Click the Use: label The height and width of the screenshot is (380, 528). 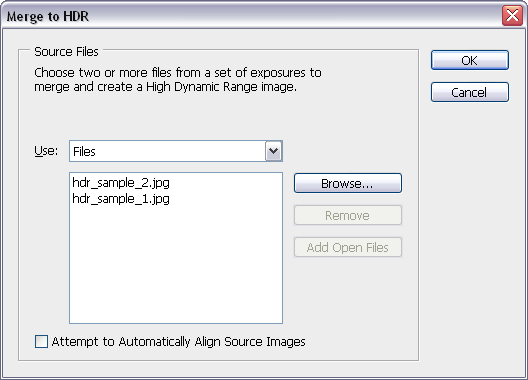(x=46, y=151)
